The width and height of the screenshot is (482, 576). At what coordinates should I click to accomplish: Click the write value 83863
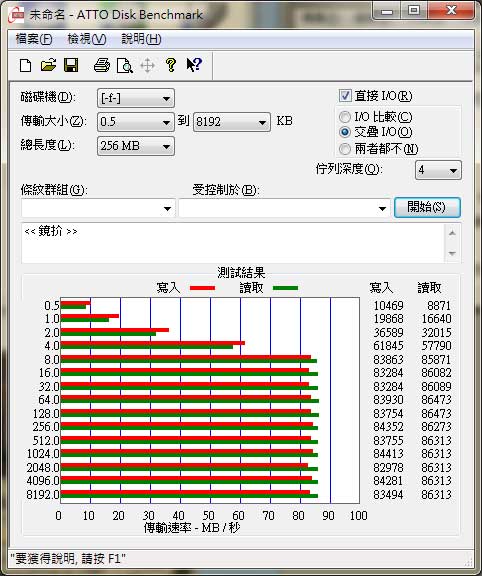[x=388, y=359]
